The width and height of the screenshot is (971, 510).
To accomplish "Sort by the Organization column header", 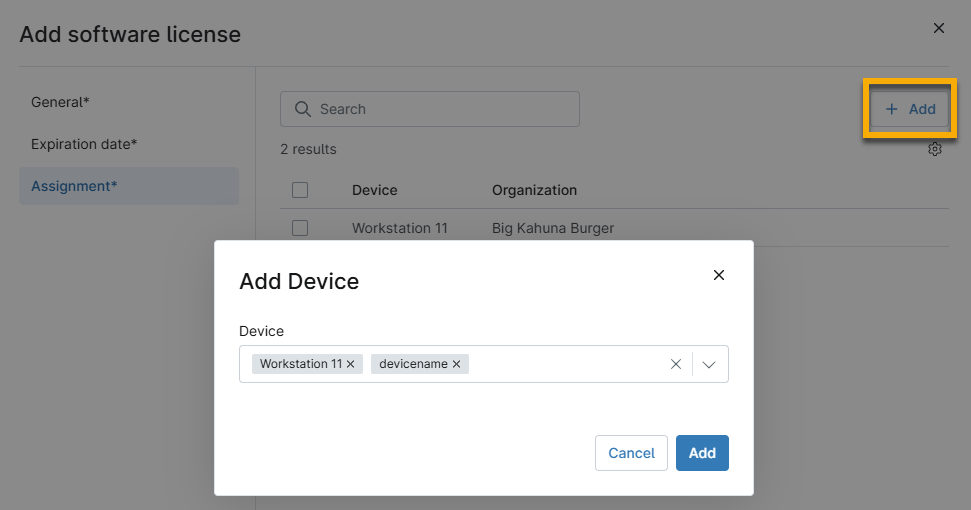I will click(x=534, y=190).
